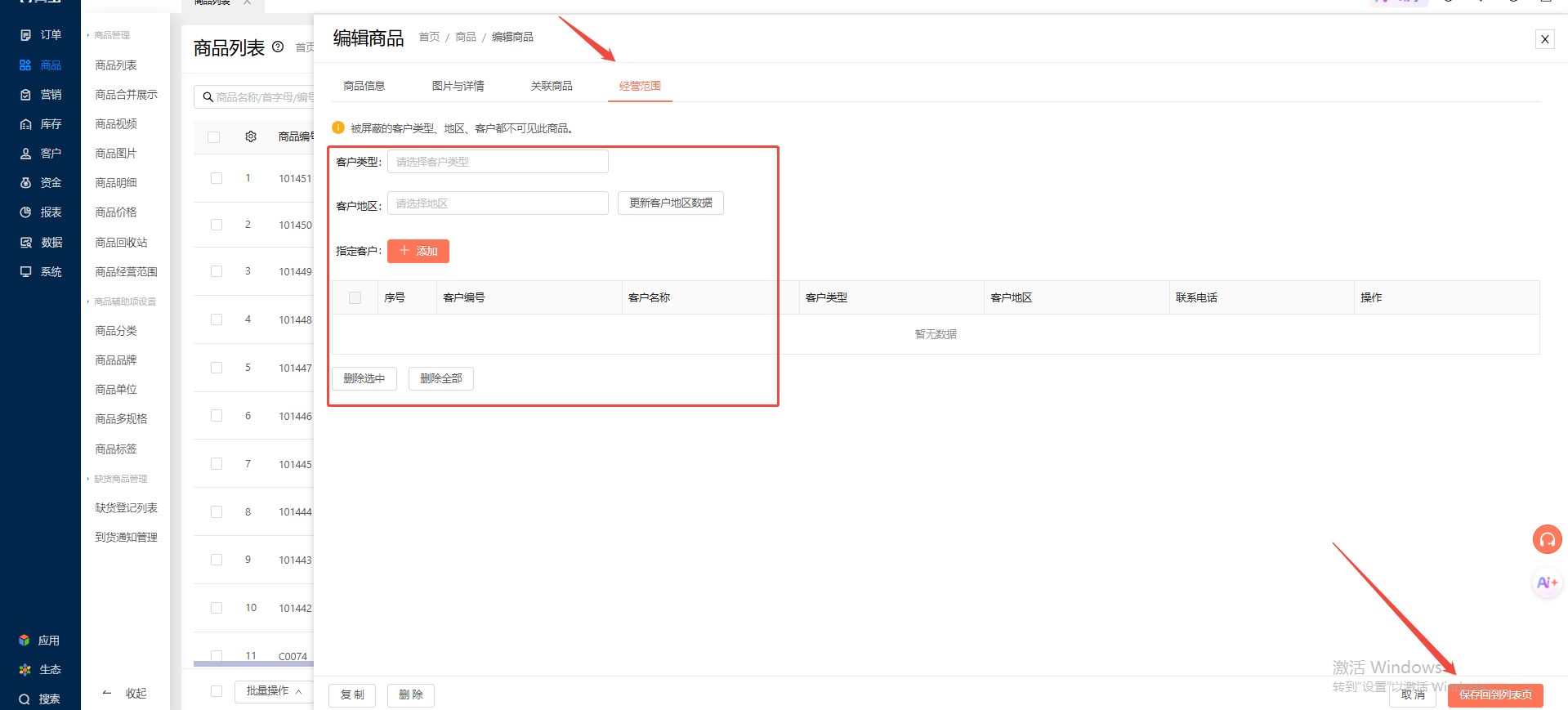The width and height of the screenshot is (1568, 710).
Task: Select the 经营范围 tab
Action: (640, 86)
